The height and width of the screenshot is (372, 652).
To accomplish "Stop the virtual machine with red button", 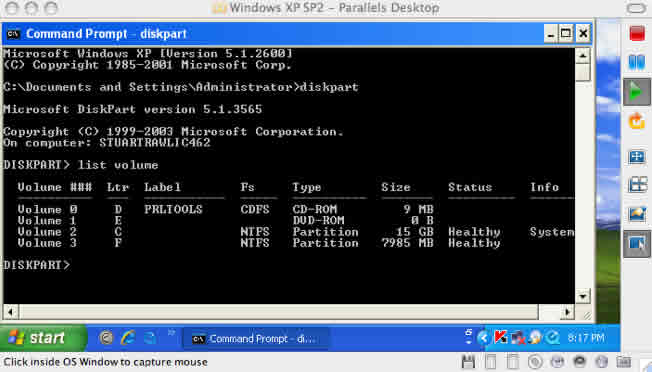I will (x=637, y=34).
